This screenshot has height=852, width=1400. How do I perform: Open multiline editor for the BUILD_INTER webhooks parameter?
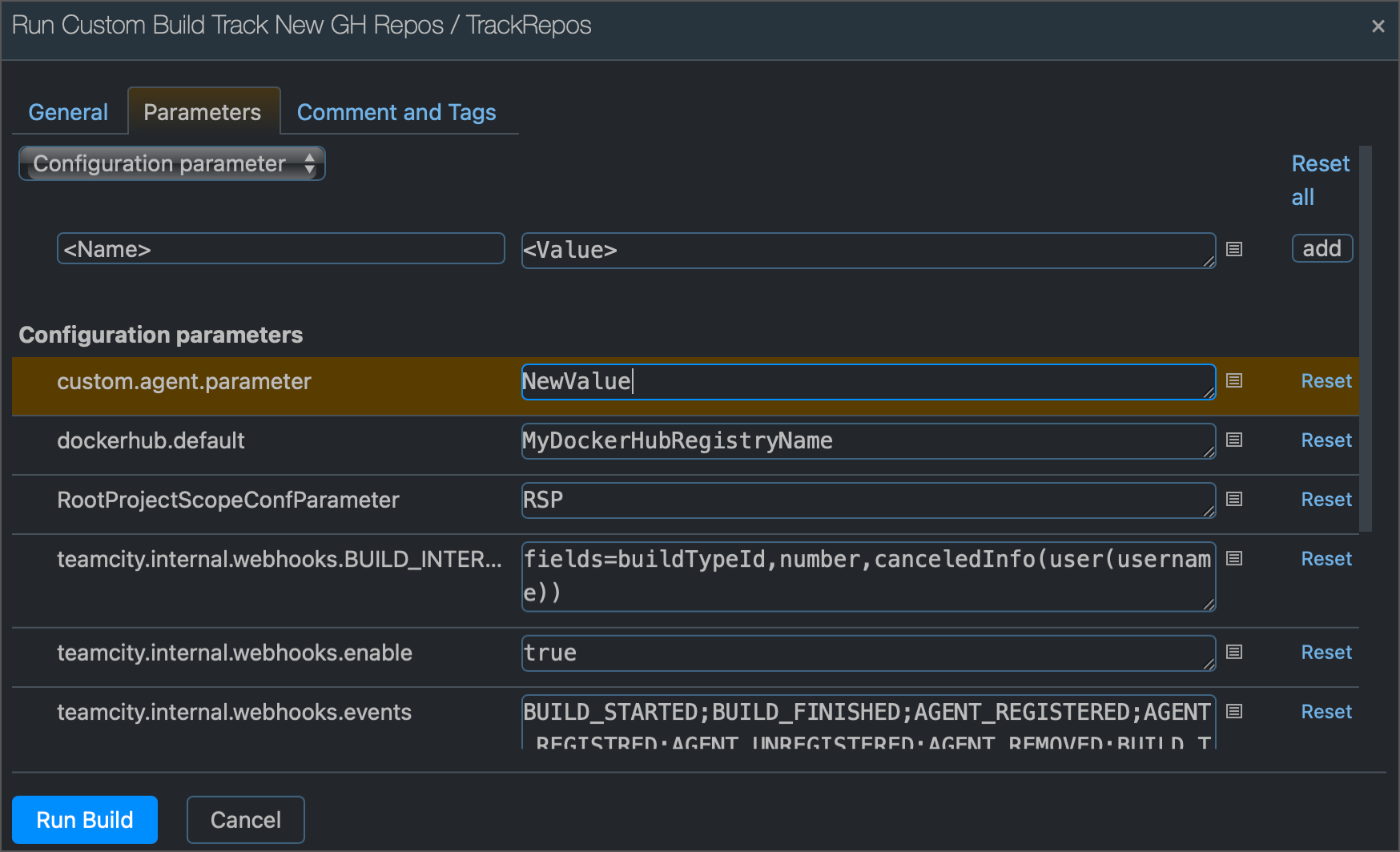(x=1234, y=558)
